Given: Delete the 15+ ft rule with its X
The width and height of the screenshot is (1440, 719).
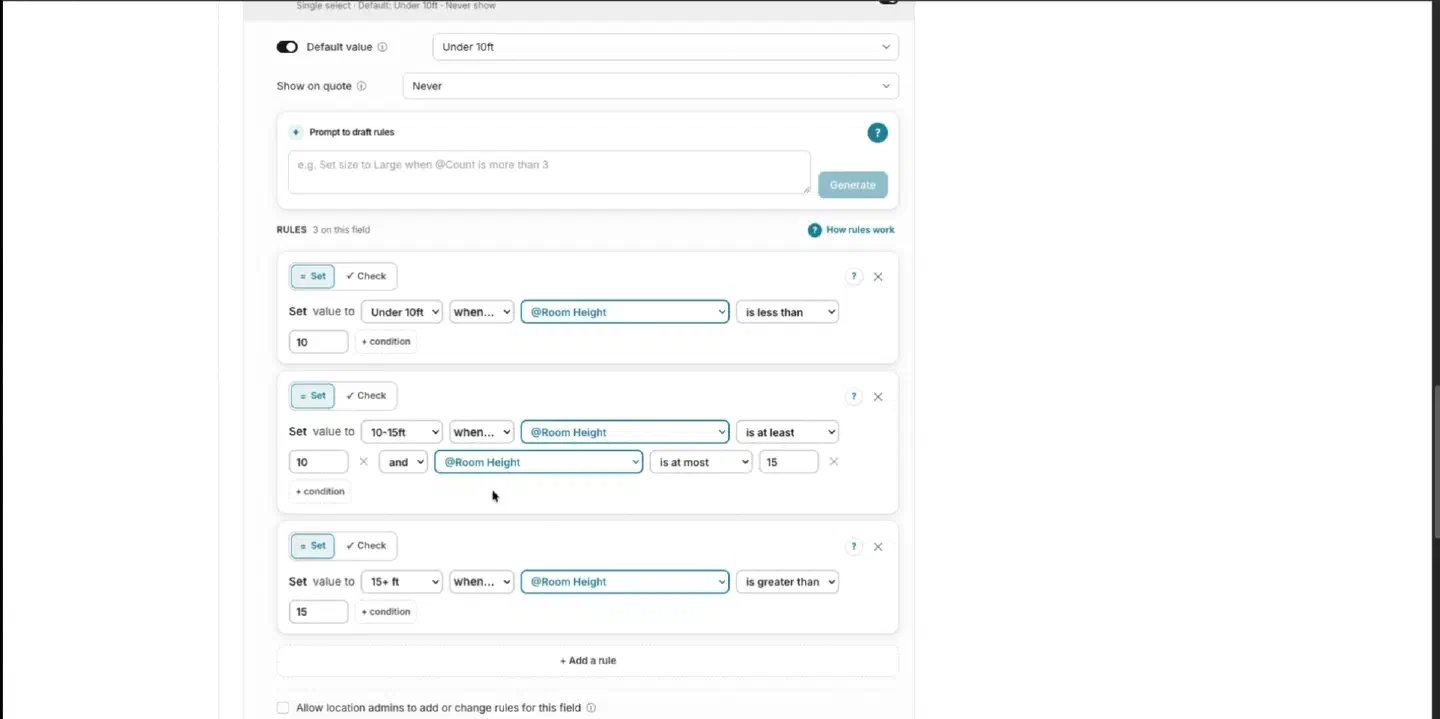Looking at the screenshot, I should [x=878, y=547].
